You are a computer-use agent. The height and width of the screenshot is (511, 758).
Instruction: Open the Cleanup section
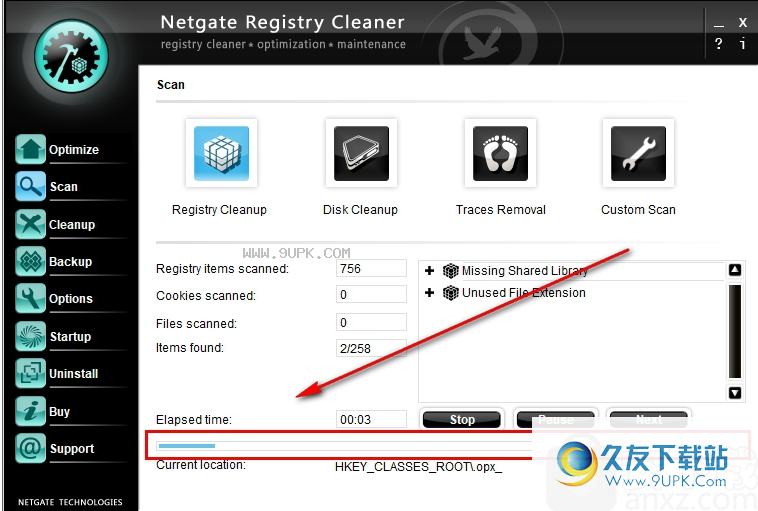click(x=72, y=225)
